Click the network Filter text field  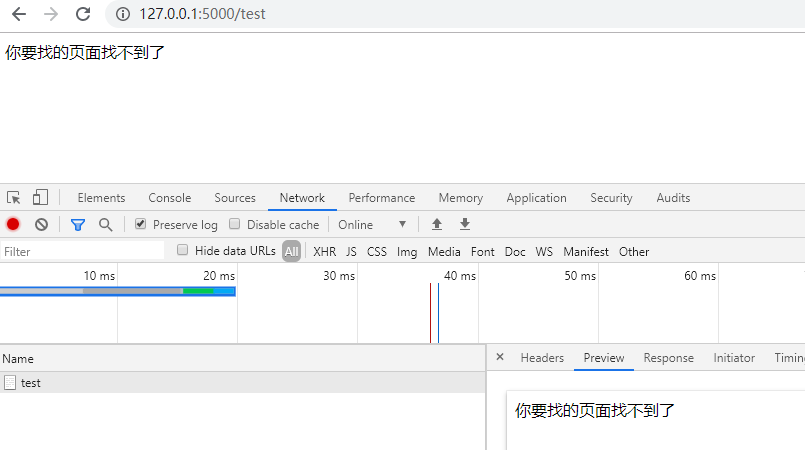(82, 251)
